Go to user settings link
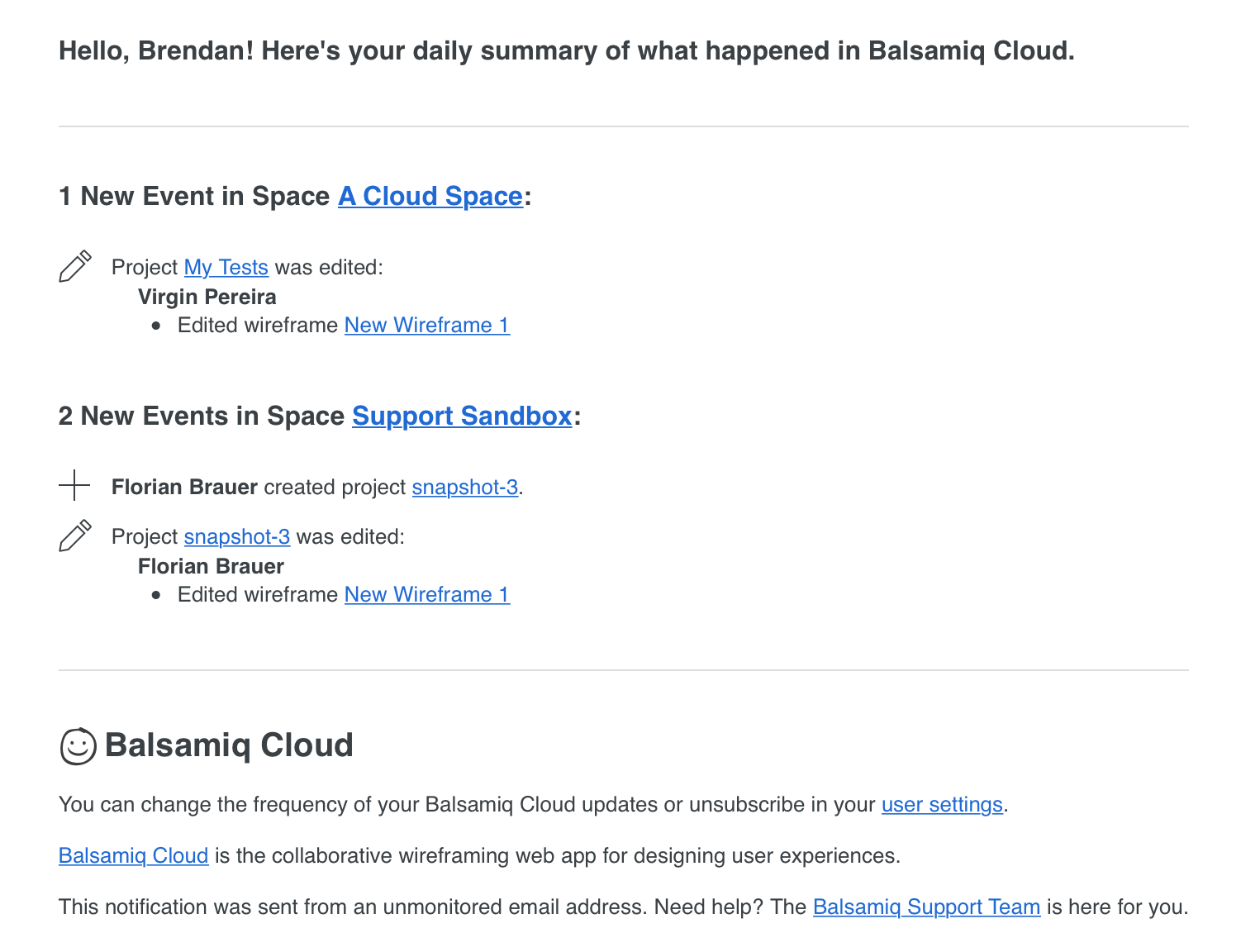 (x=942, y=805)
